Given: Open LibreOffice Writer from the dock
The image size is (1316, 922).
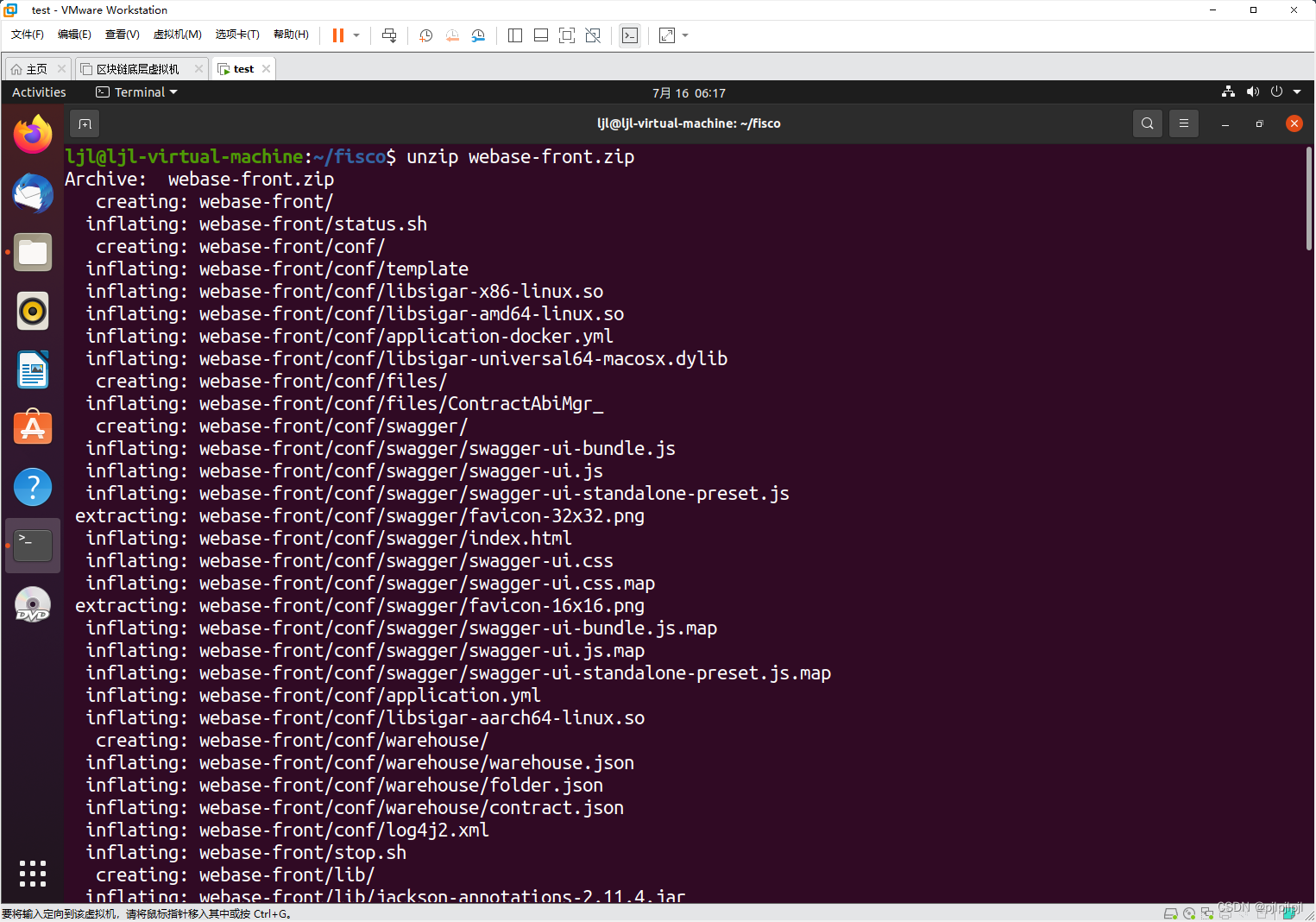Looking at the screenshot, I should click(33, 369).
